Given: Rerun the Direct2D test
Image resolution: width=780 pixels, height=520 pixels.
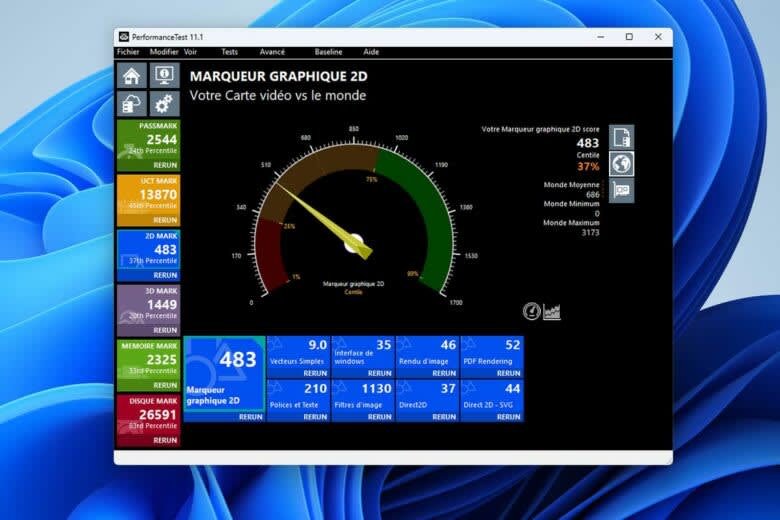Looking at the screenshot, I should pyautogui.click(x=443, y=417).
